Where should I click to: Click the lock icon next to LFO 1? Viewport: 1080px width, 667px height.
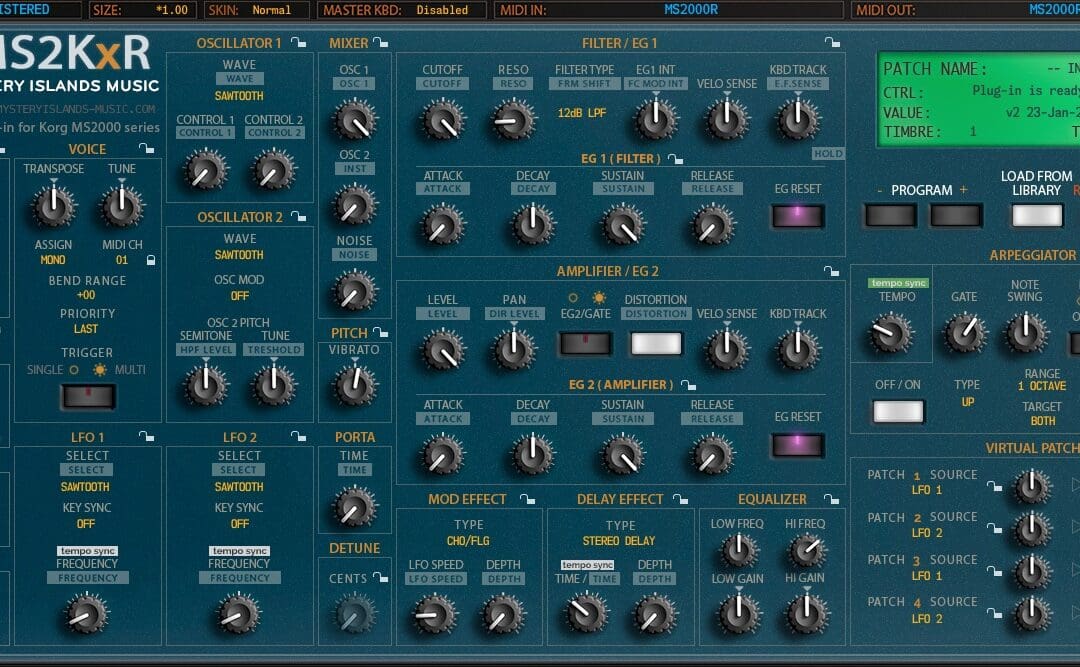148,437
